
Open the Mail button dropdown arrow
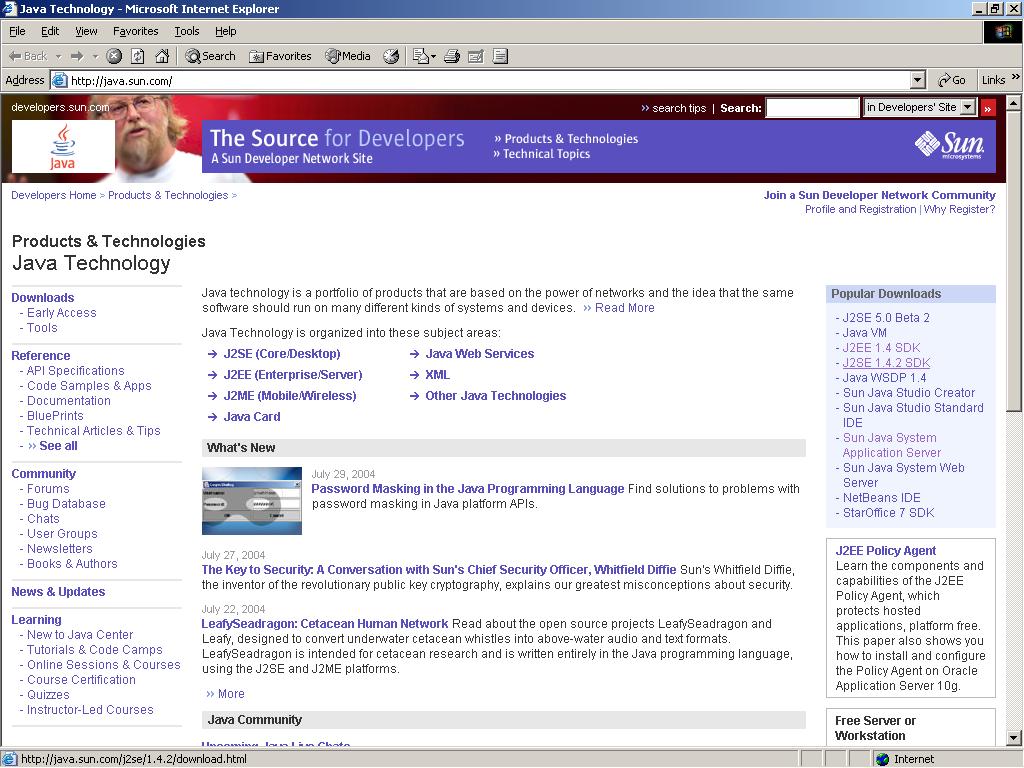[433, 57]
